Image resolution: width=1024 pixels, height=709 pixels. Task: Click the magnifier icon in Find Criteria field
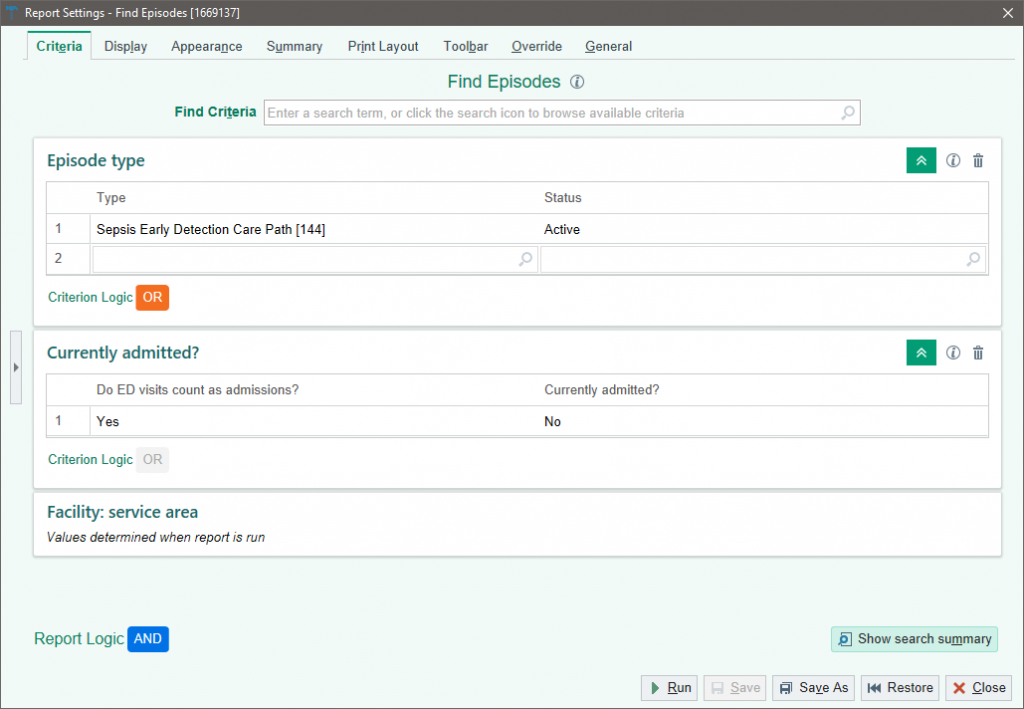click(x=848, y=113)
